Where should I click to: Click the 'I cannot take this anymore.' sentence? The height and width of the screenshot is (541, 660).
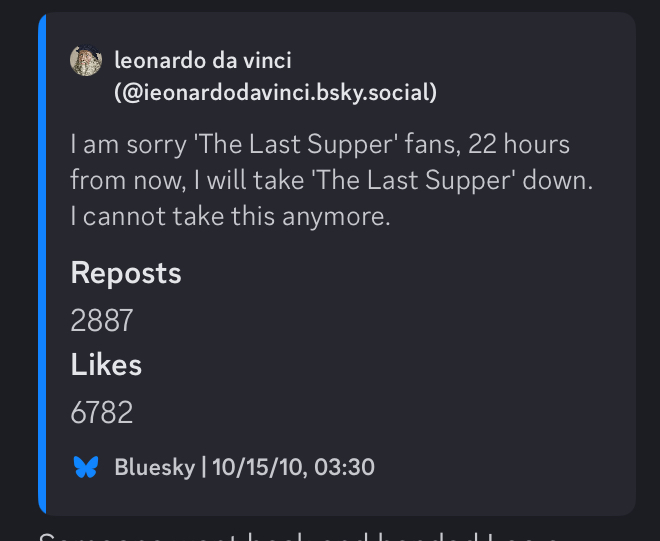point(230,216)
